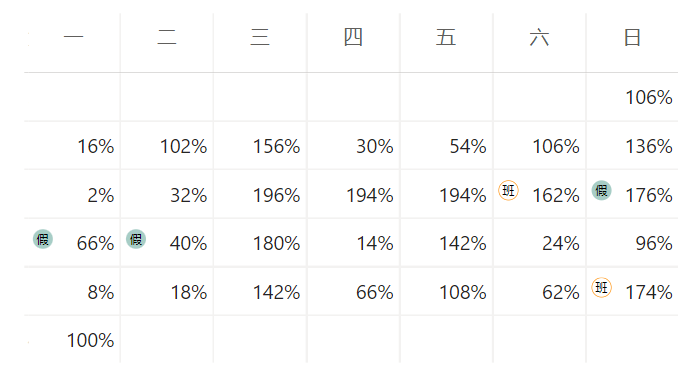Open the 108% Friday cell
Image resolution: width=699 pixels, height=365 pixels.
coord(446,291)
